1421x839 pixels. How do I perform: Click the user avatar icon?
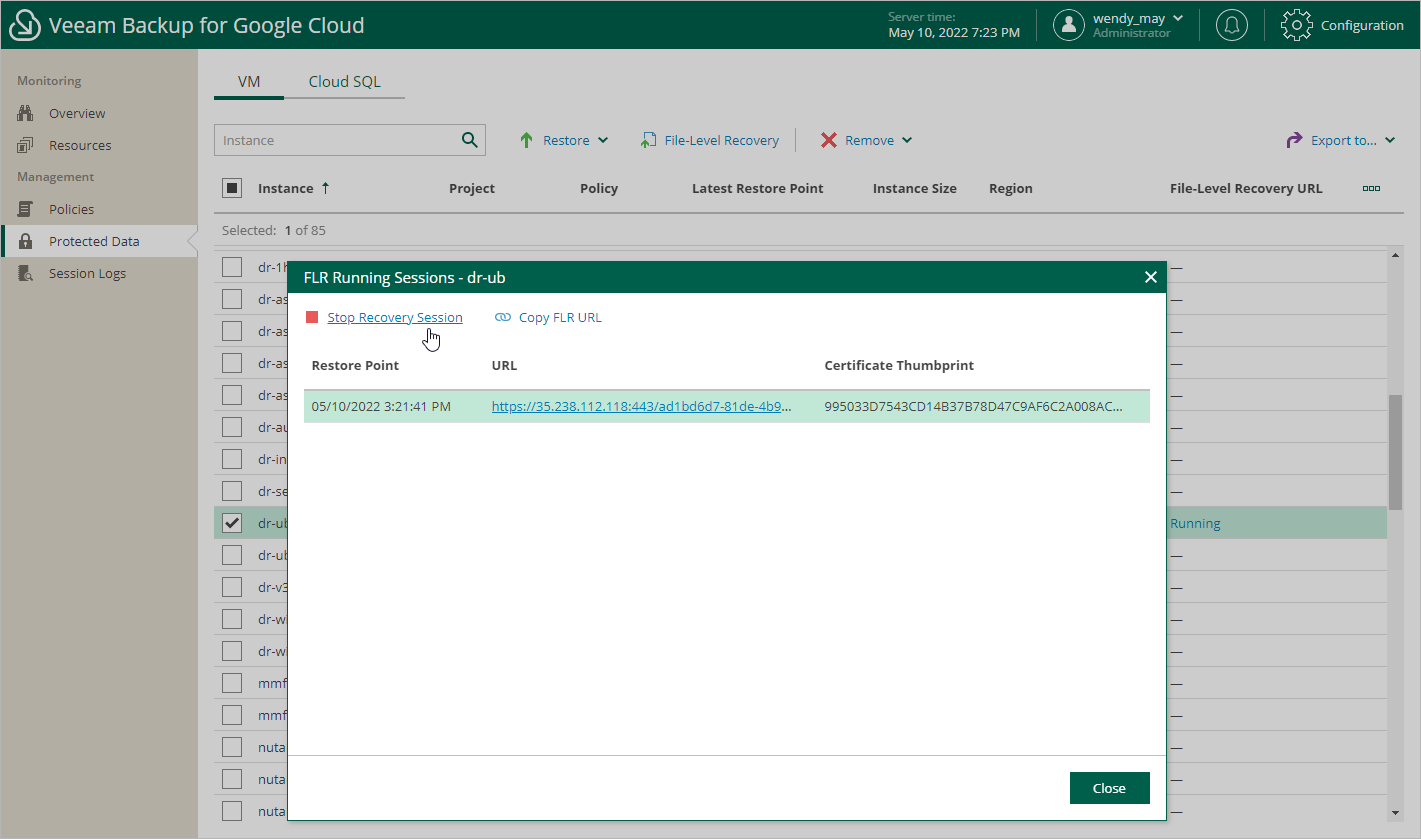click(x=1069, y=25)
